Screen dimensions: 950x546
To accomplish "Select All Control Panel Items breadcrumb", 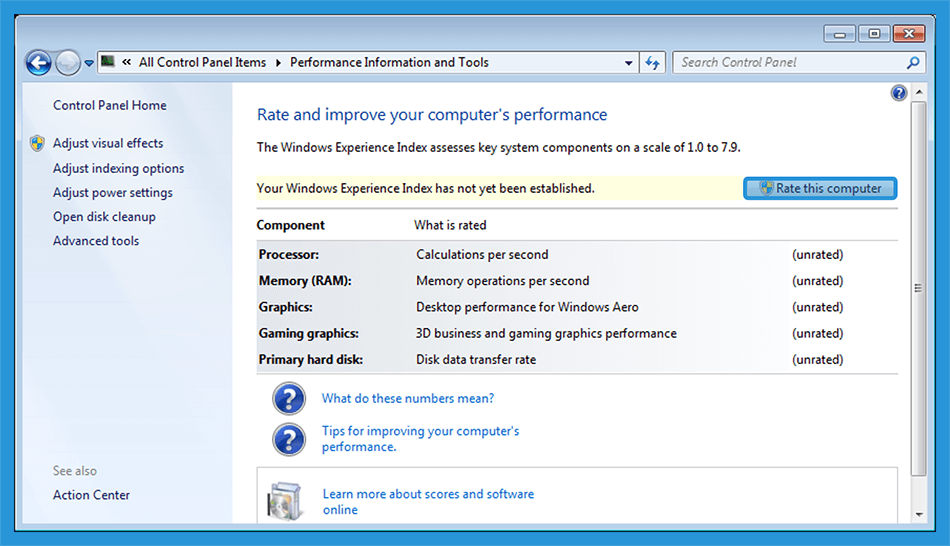I will 202,62.
